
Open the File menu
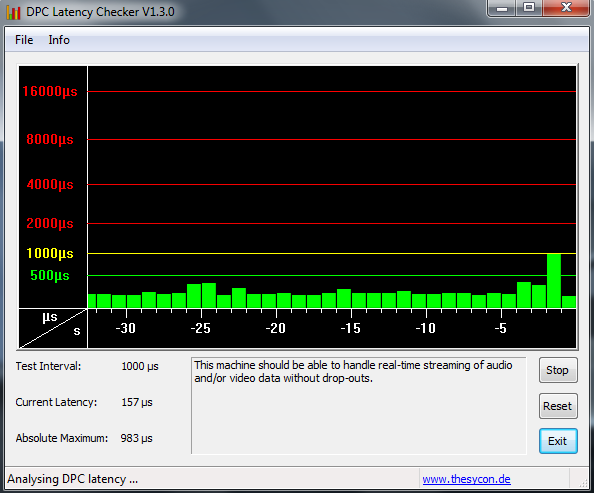pos(24,40)
